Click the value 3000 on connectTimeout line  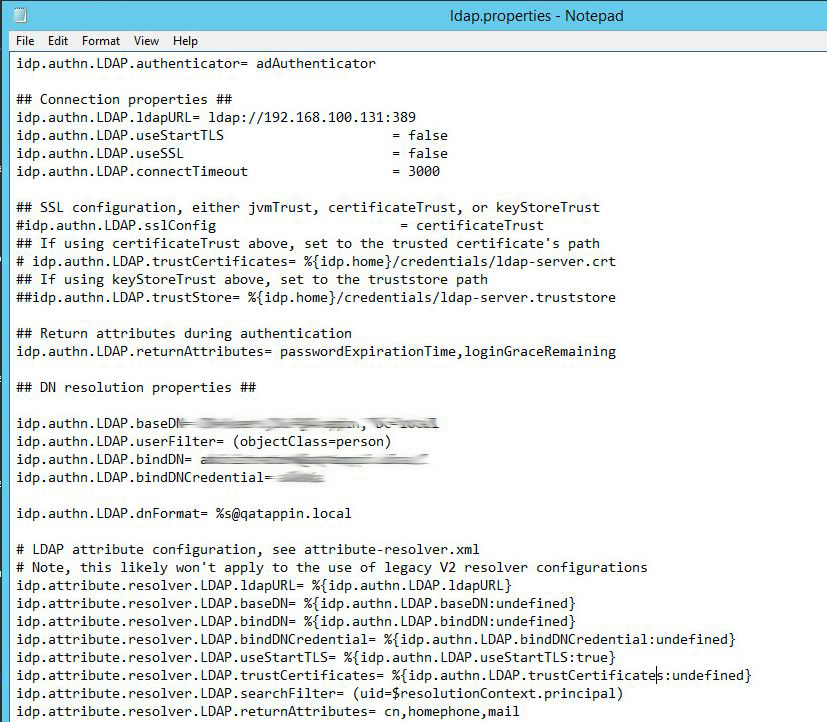(424, 171)
